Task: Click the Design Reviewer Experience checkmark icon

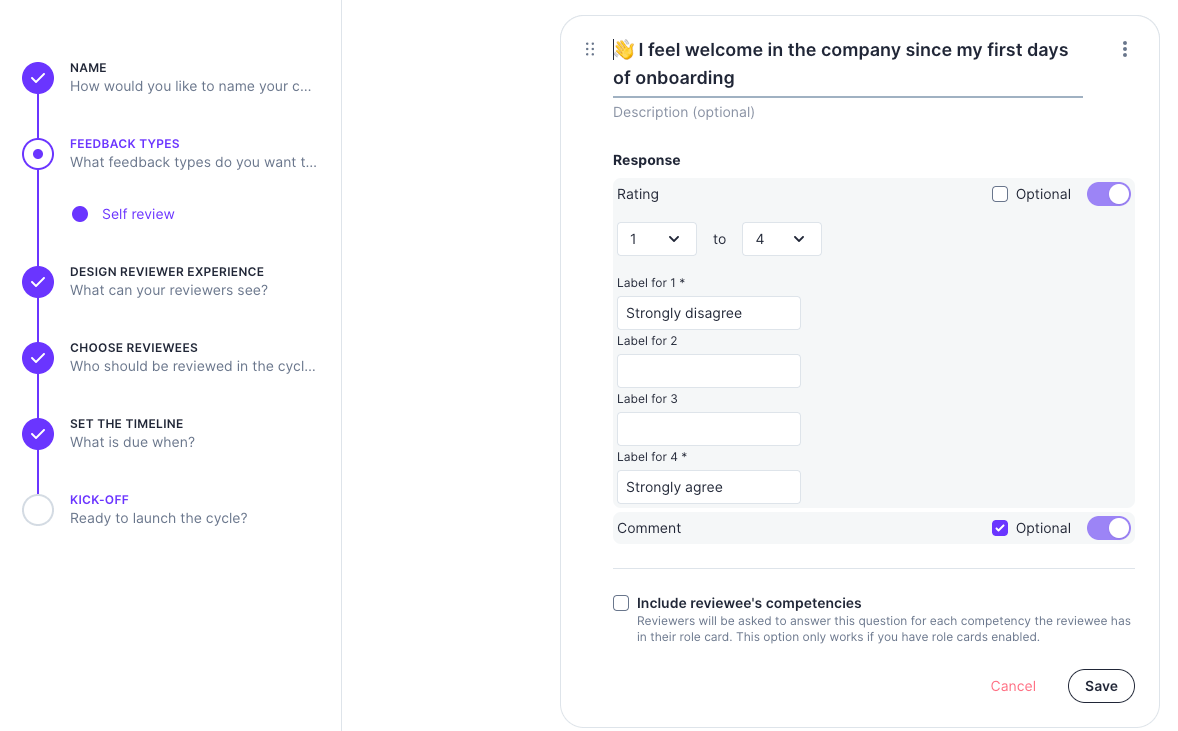Action: tap(38, 282)
